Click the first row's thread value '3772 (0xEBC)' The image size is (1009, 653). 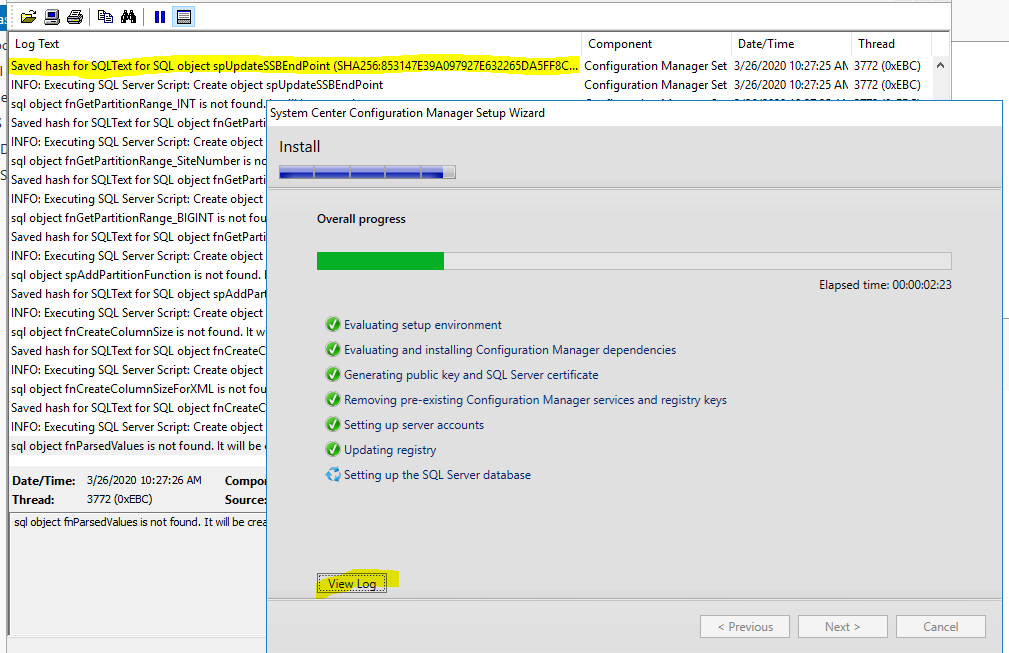(x=887, y=66)
